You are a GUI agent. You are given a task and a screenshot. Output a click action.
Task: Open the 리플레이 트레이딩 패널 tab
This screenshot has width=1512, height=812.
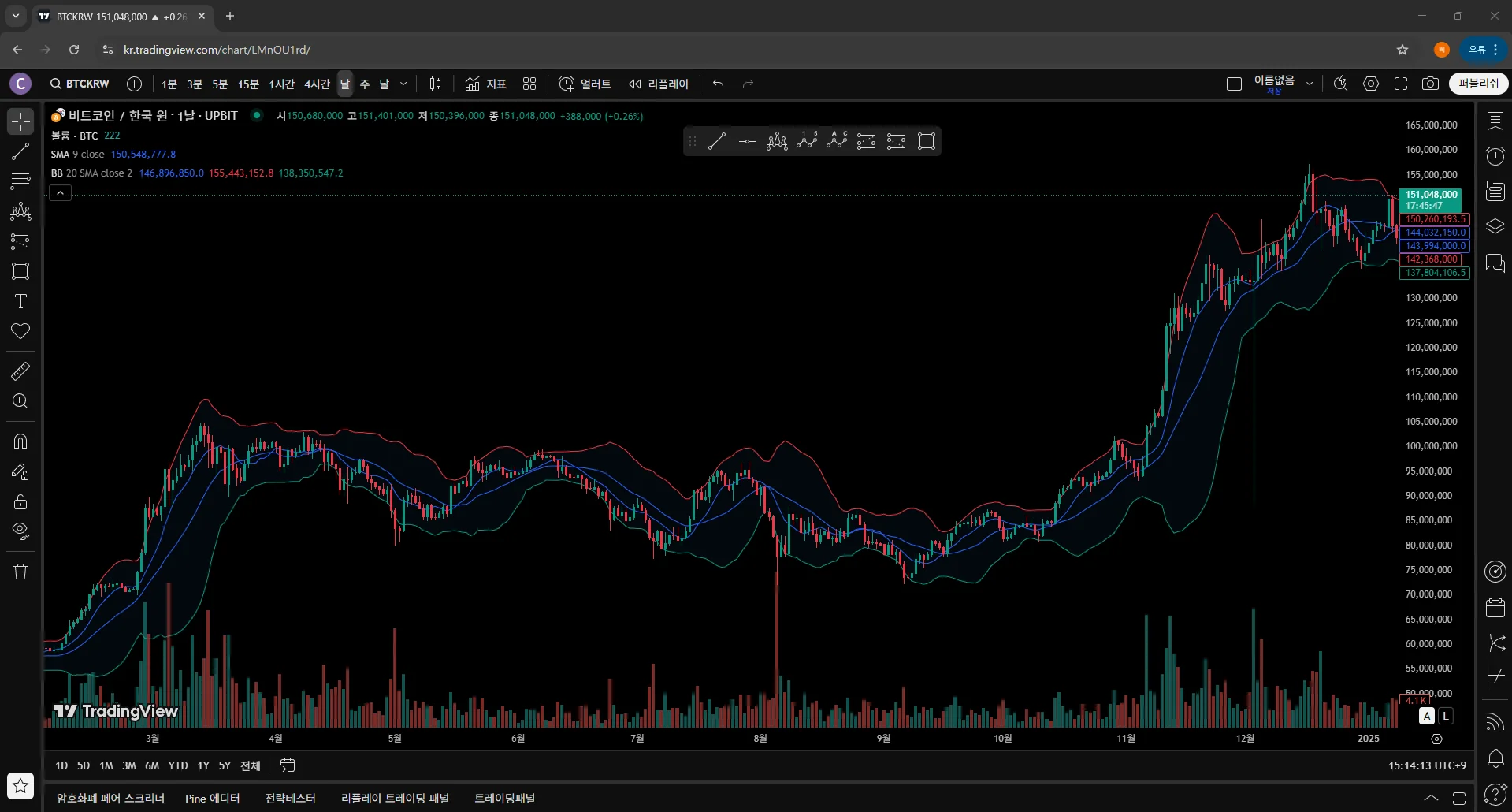[395, 798]
